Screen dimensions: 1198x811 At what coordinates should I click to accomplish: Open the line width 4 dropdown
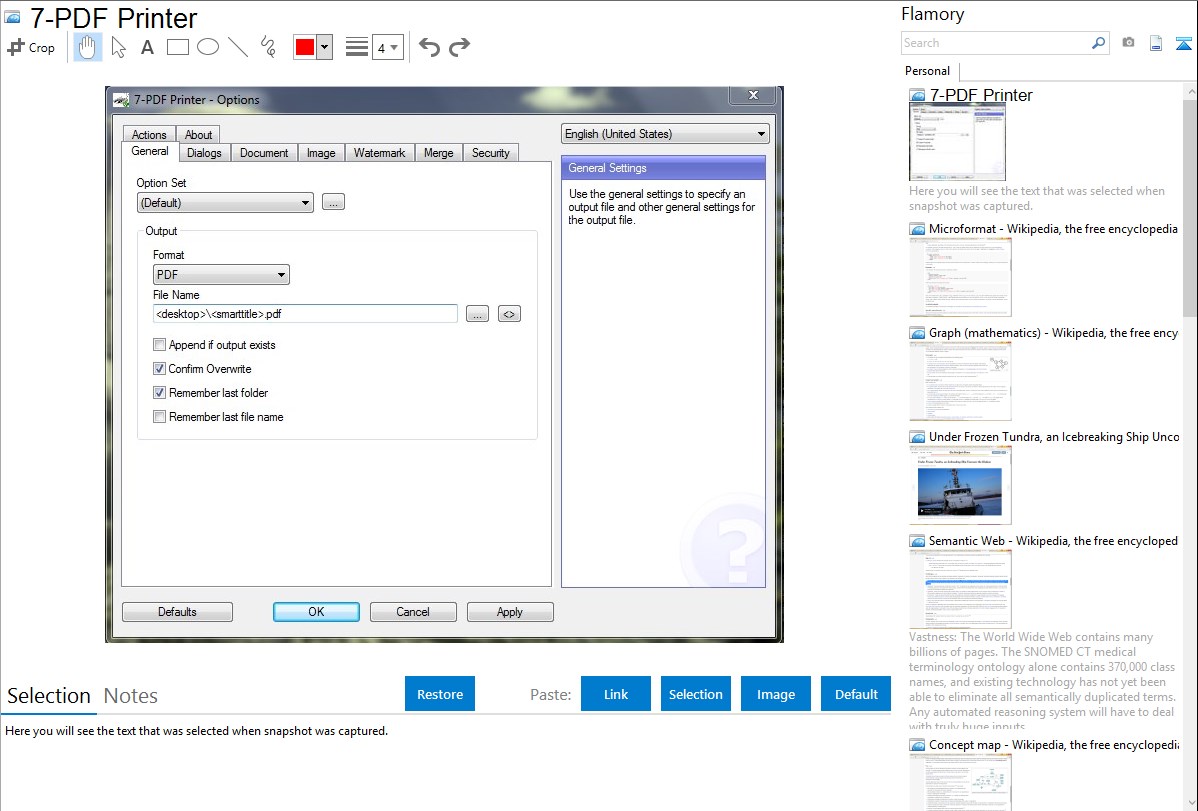387,47
